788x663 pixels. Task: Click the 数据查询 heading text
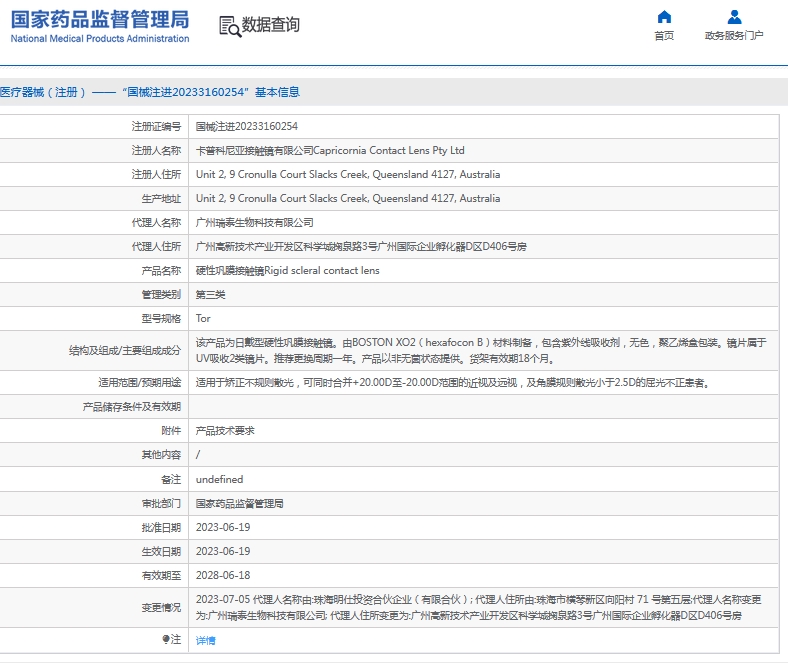[x=270, y=24]
